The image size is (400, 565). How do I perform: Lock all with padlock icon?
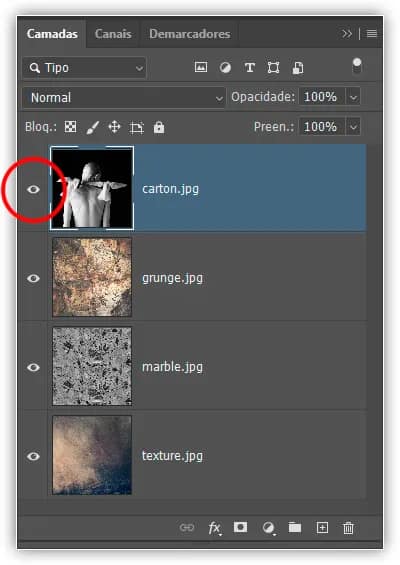pos(159,127)
